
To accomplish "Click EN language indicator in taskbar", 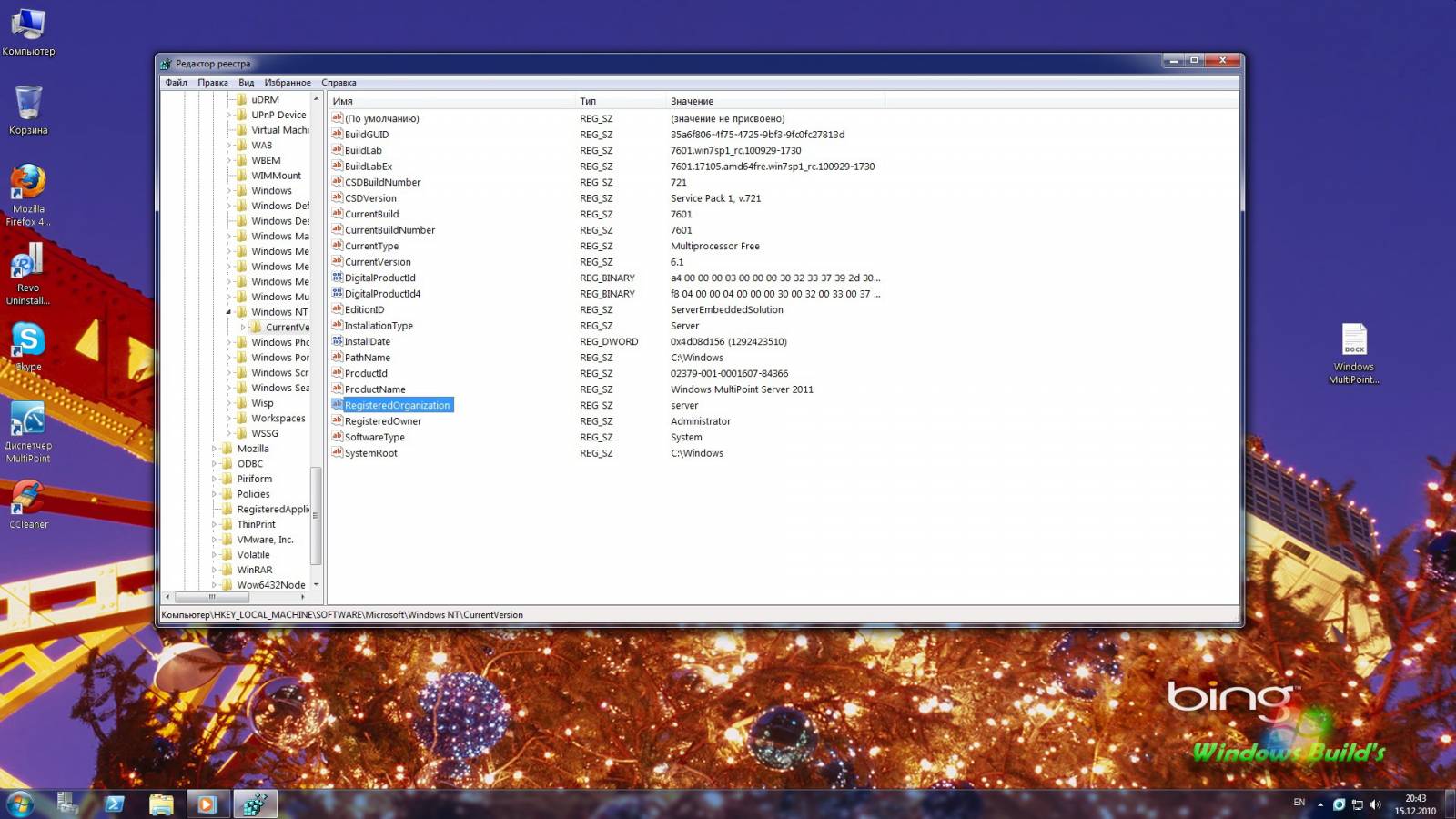I will pos(1299,803).
